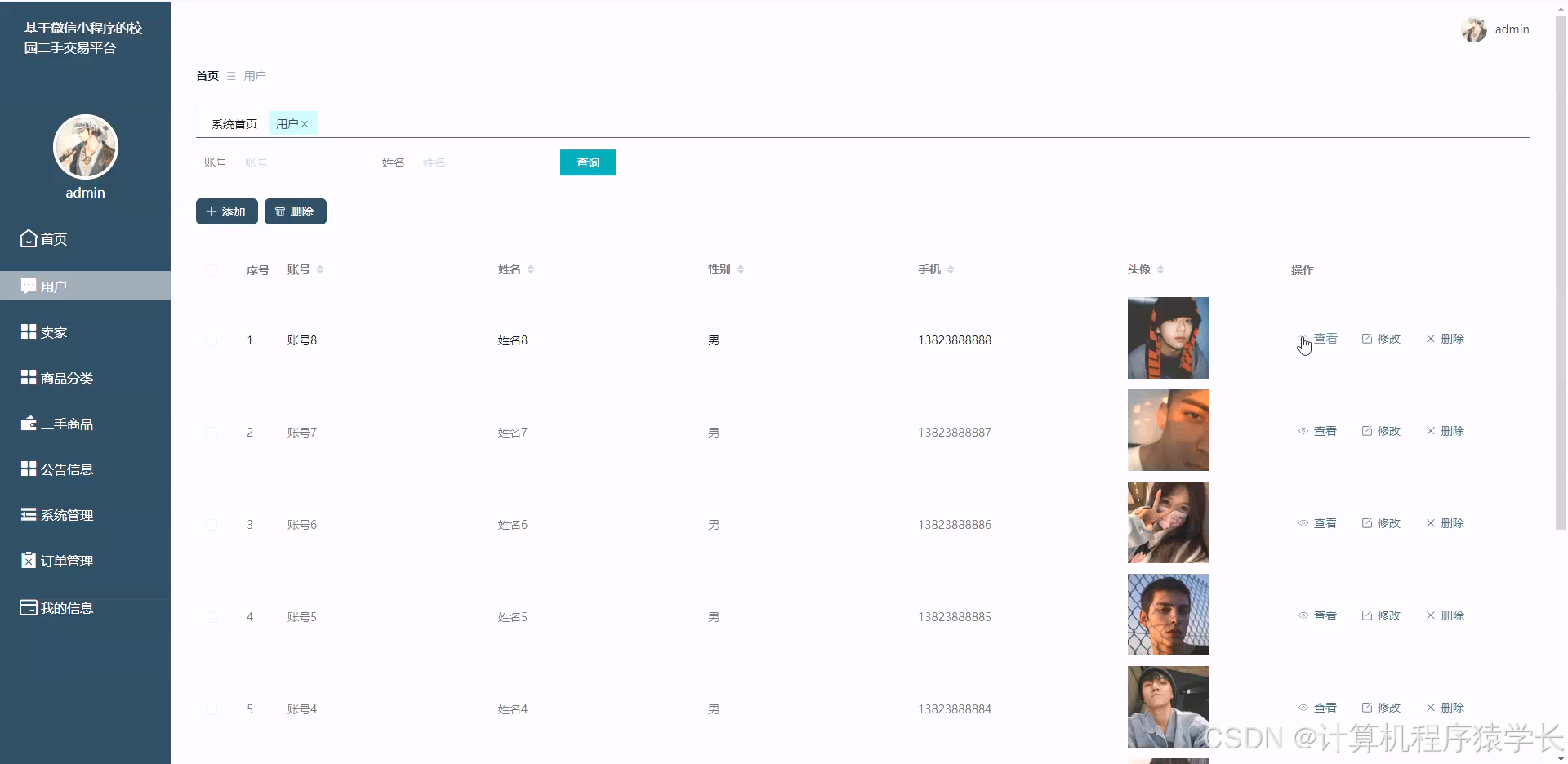The height and width of the screenshot is (764, 1568).
Task: Sort by the 姓名 column arrows
Action: coord(531,269)
